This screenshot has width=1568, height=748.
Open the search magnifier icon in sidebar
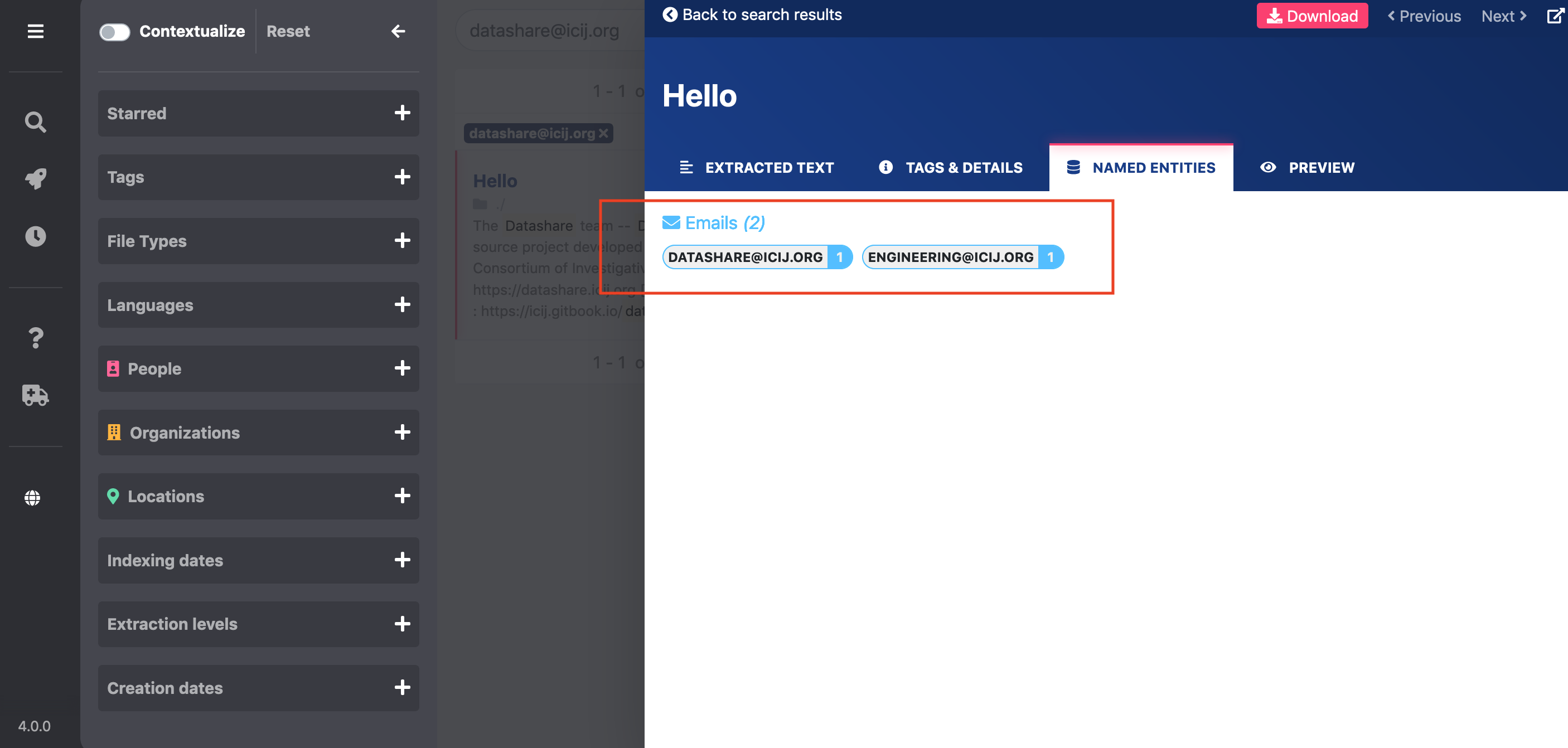tap(35, 122)
